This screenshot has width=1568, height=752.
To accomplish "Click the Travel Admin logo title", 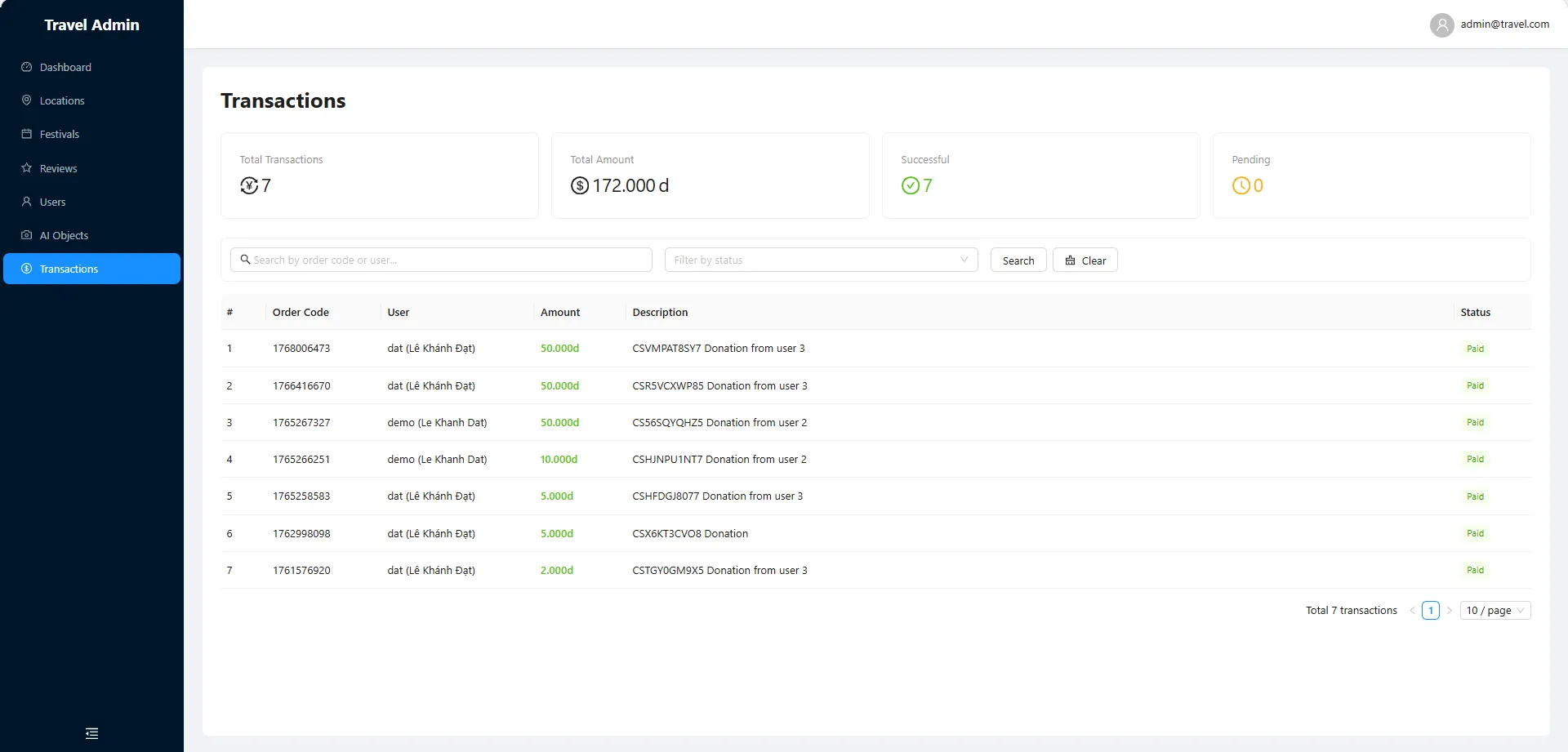I will pyautogui.click(x=91, y=24).
